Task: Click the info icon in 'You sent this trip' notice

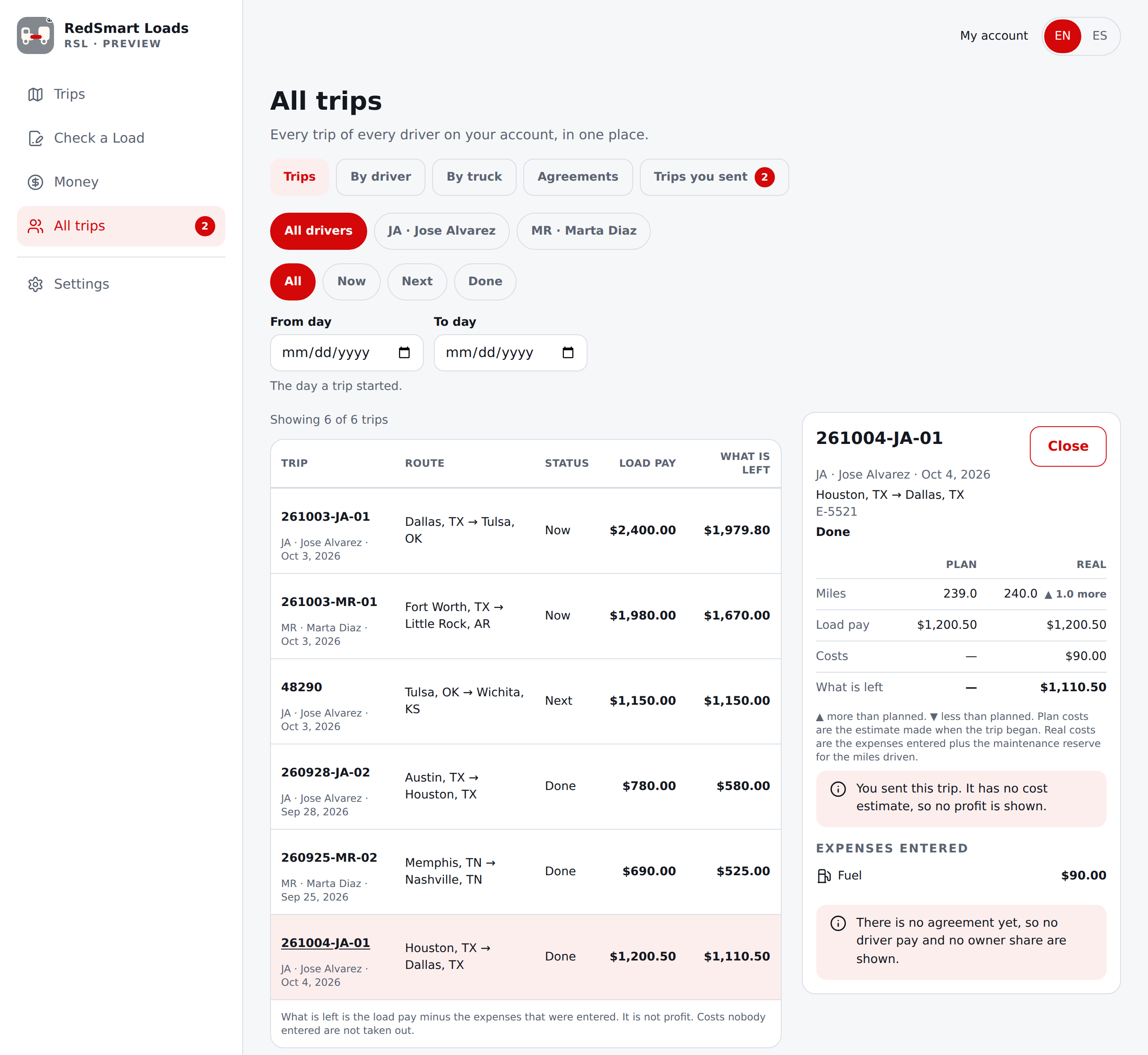Action: (838, 790)
